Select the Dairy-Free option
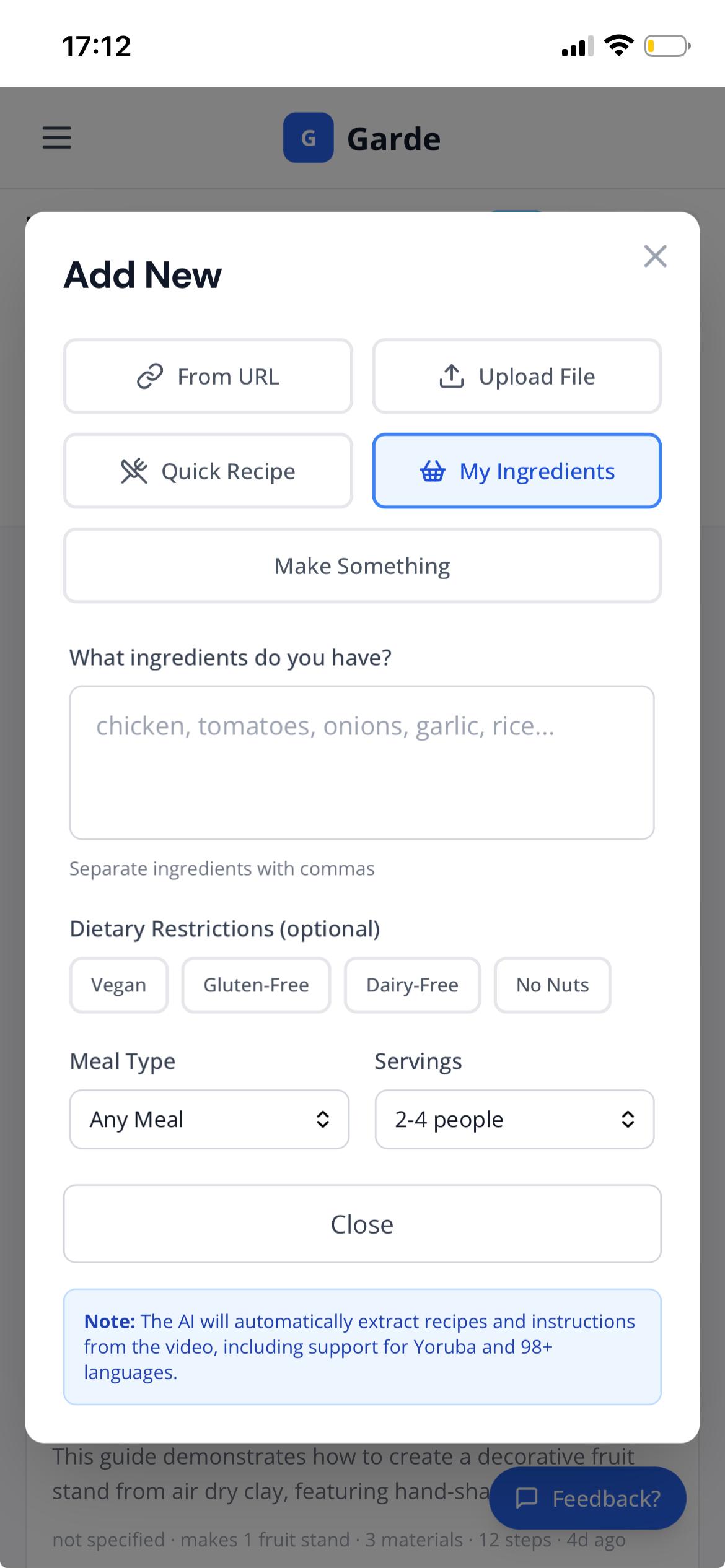The height and width of the screenshot is (1568, 725). 411,985
